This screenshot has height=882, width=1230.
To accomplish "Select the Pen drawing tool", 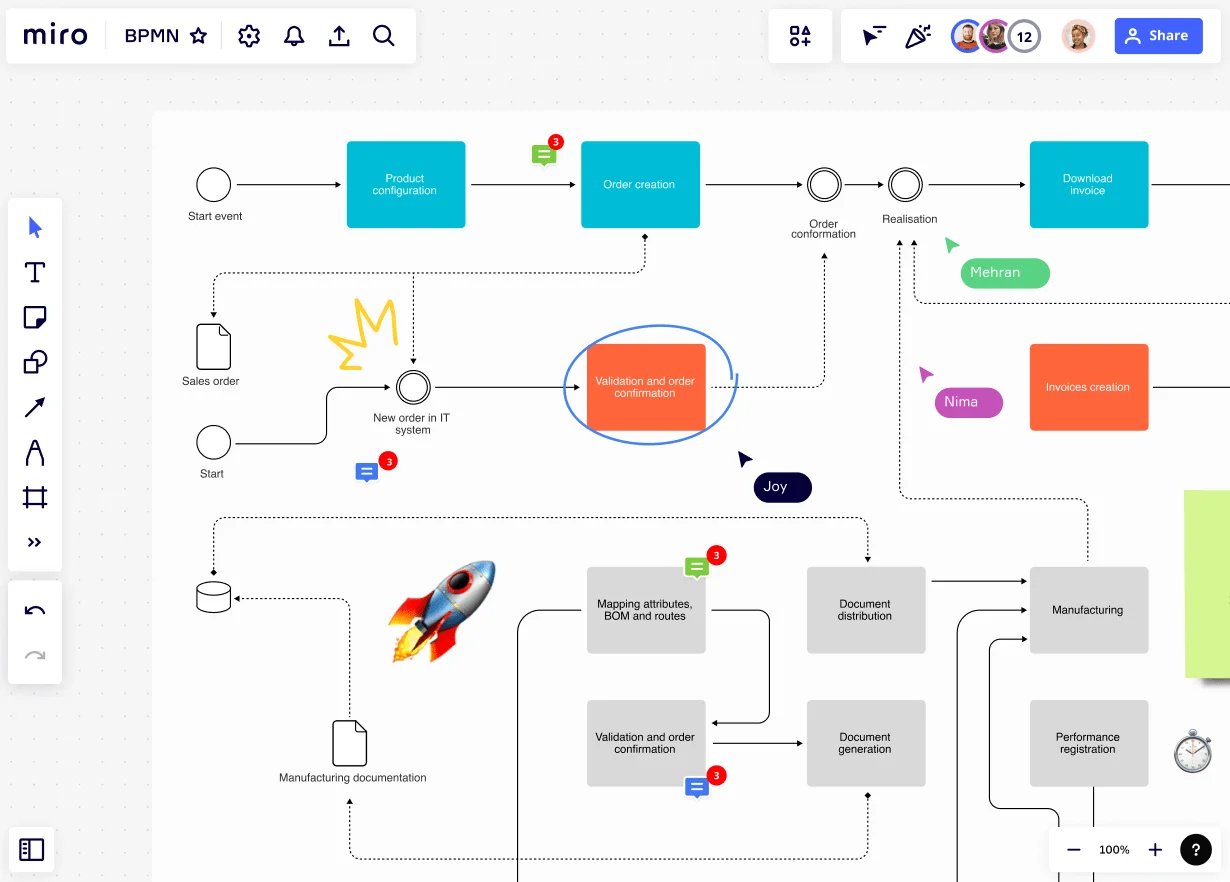I will (x=34, y=452).
